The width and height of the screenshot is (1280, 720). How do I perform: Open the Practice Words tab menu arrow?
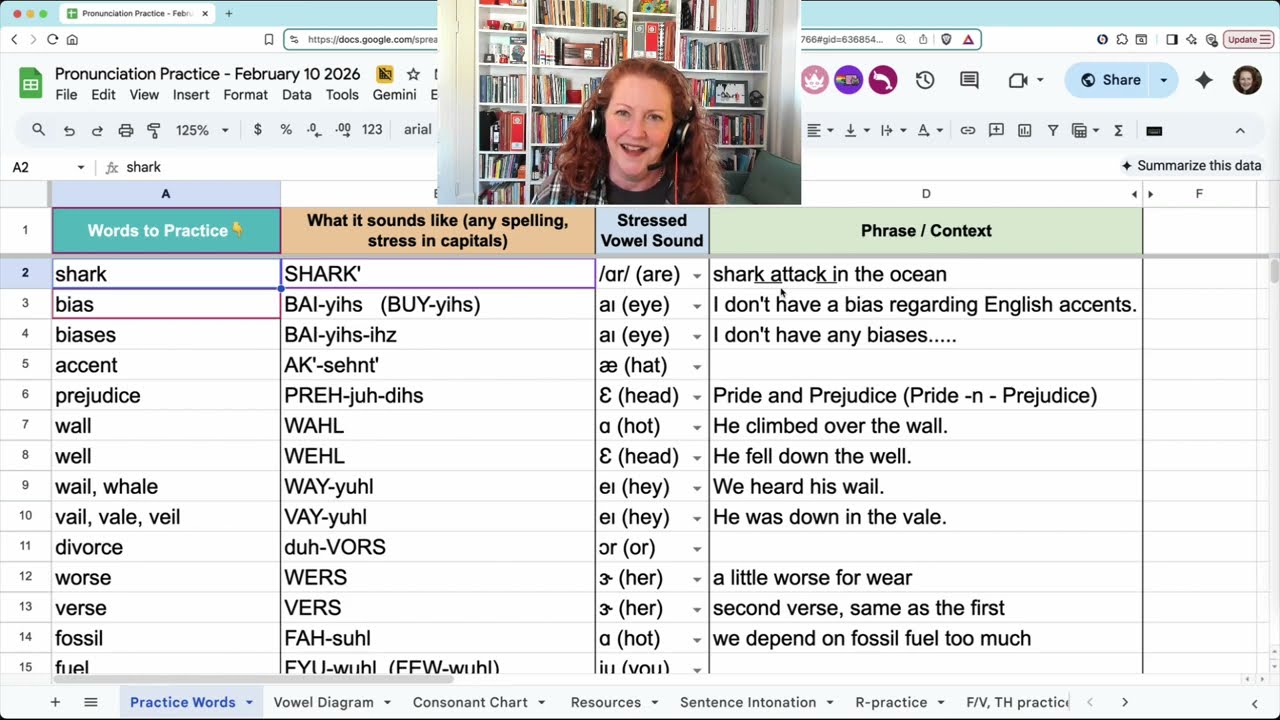[249, 702]
